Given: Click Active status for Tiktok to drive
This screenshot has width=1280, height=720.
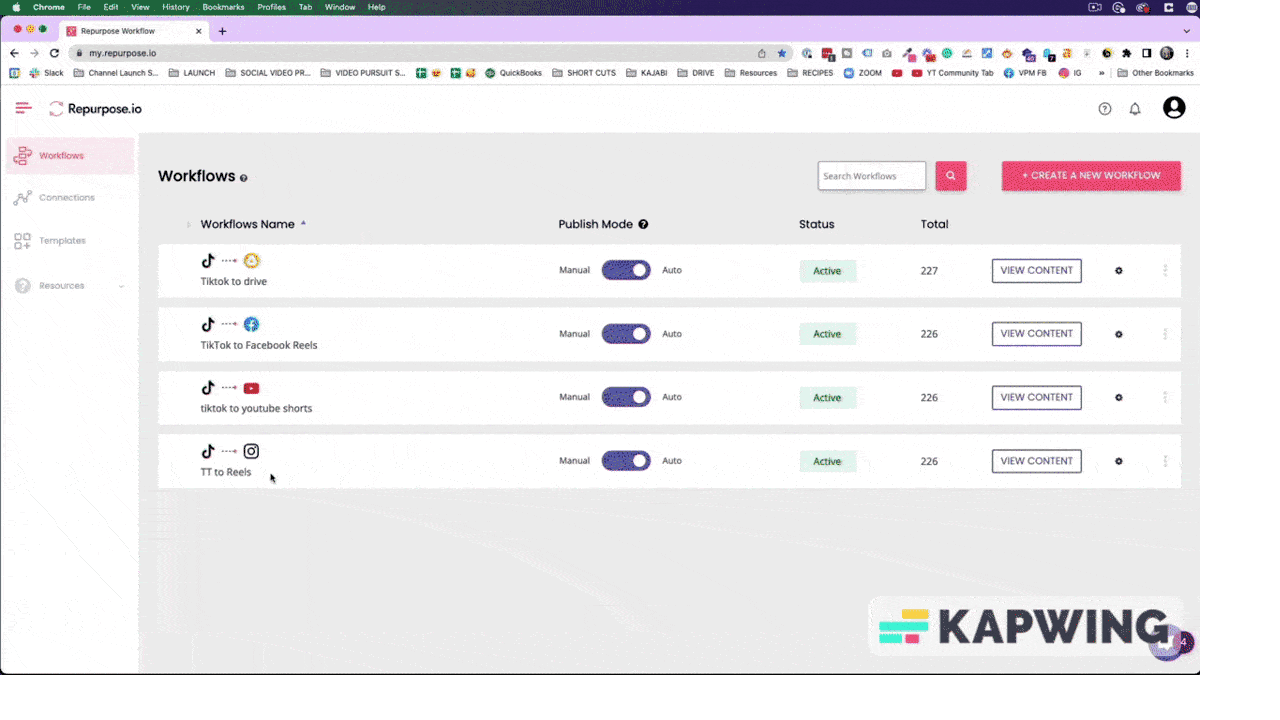Looking at the screenshot, I should coord(827,271).
